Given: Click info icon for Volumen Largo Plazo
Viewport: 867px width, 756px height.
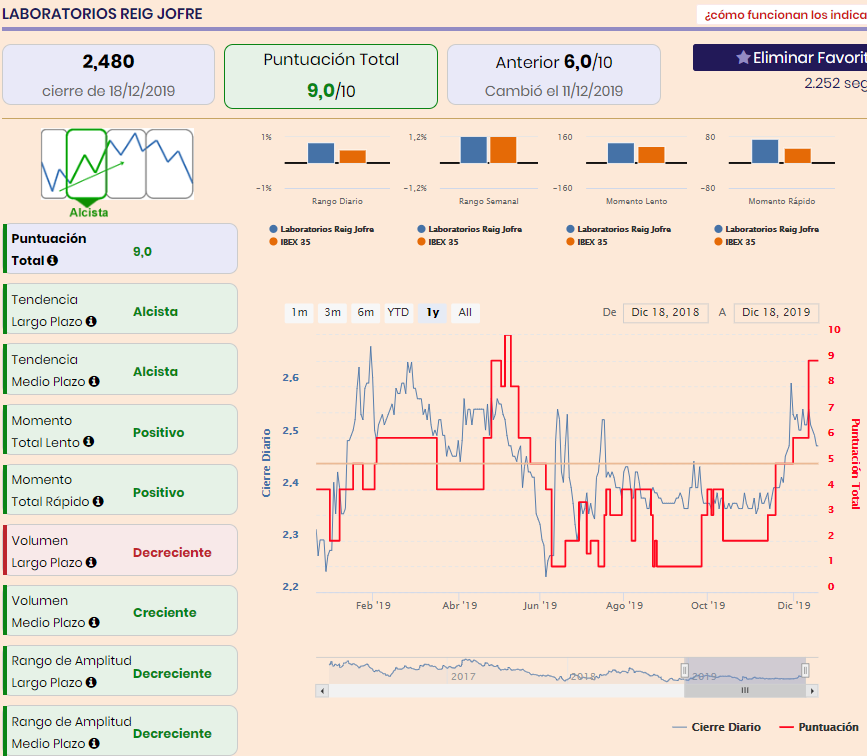Looking at the screenshot, I should 91,562.
